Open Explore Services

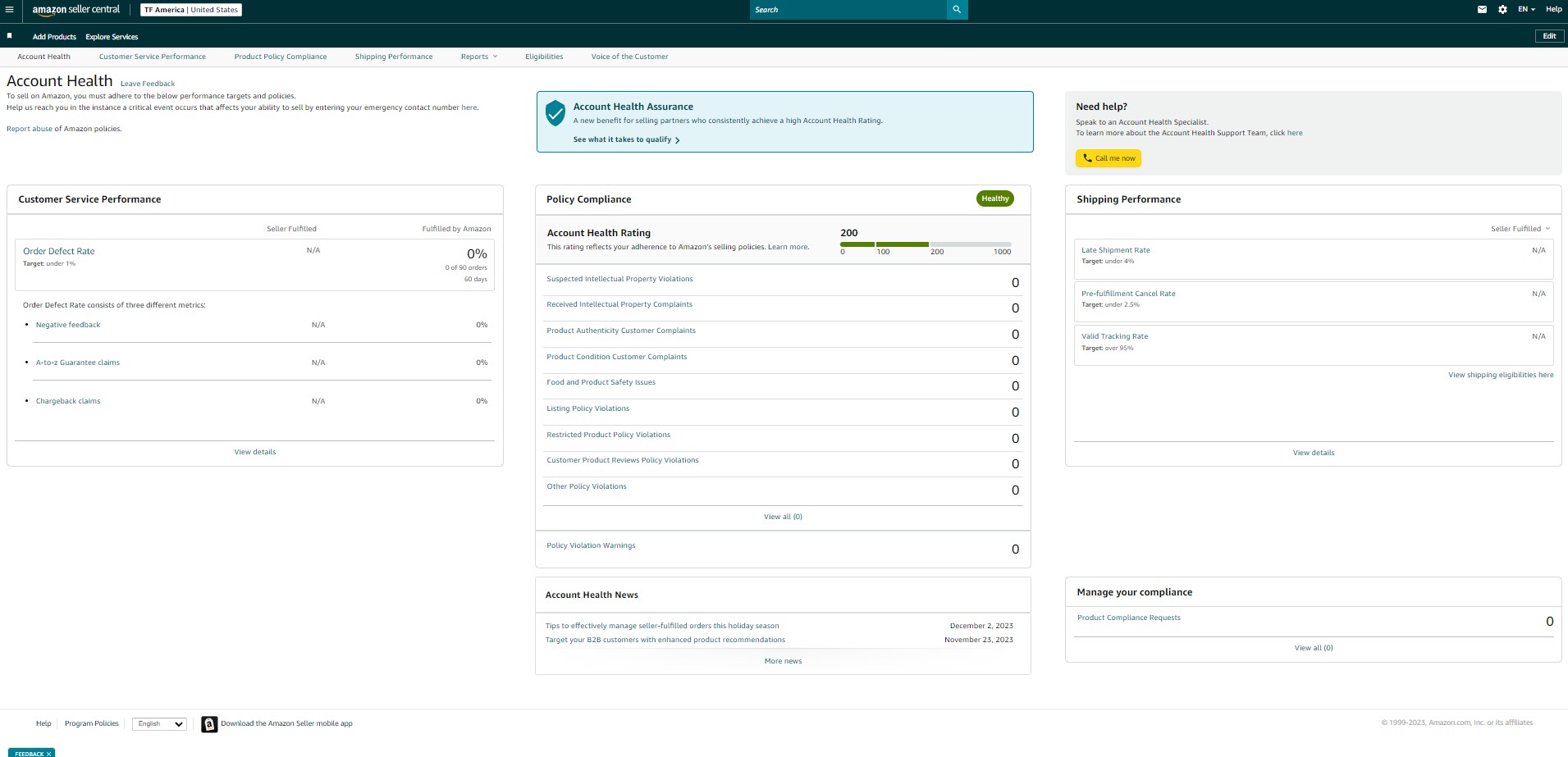(x=112, y=37)
